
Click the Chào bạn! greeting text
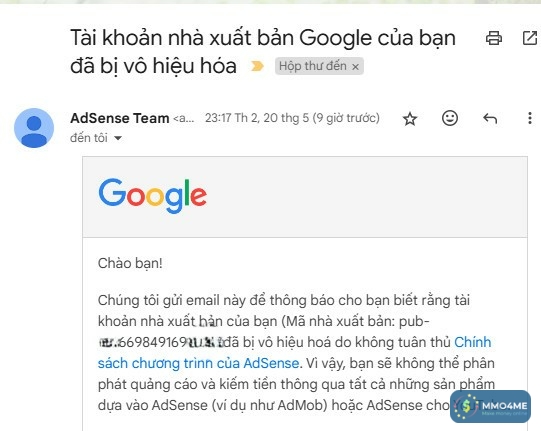pyautogui.click(x=130, y=264)
